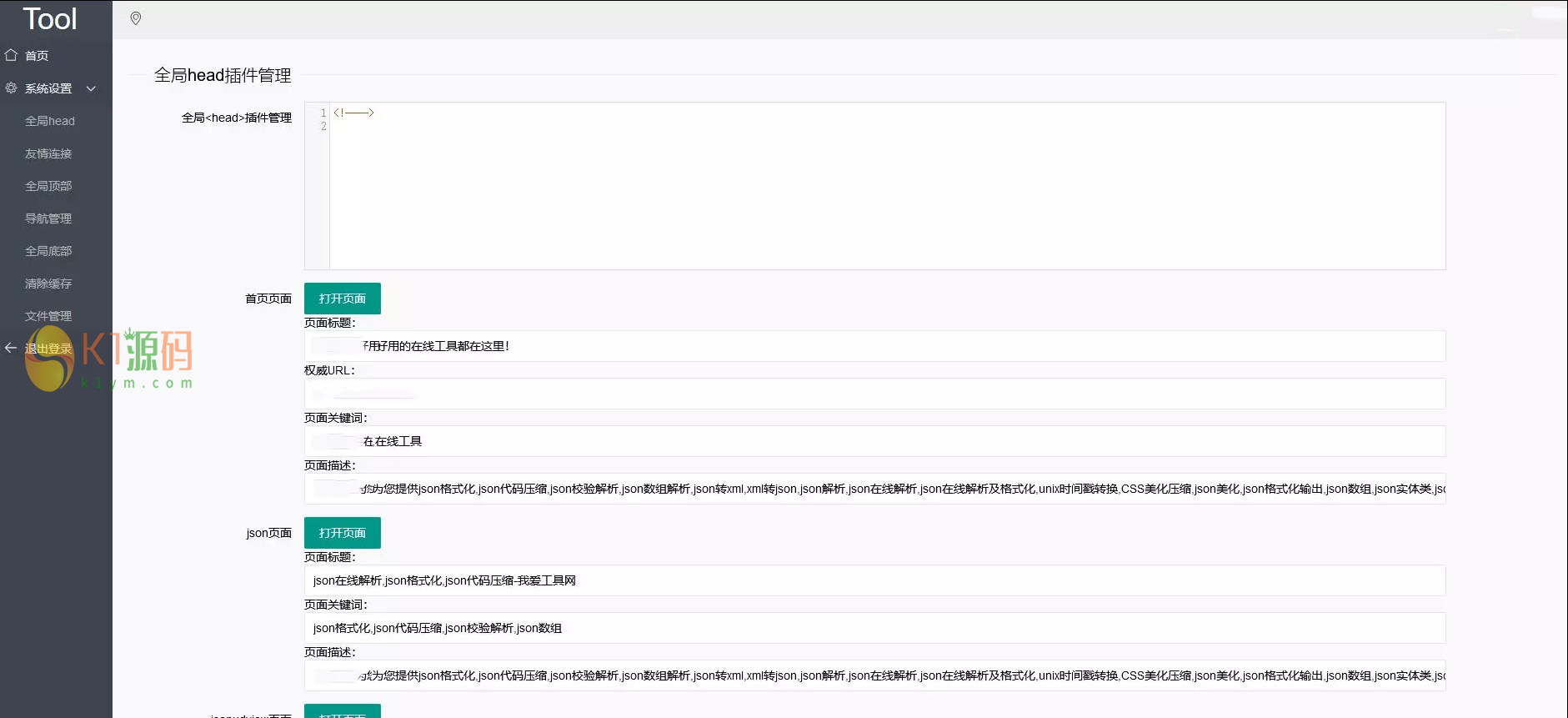Click the 首页页面 section label
This screenshot has height=718, width=1568.
click(x=268, y=299)
